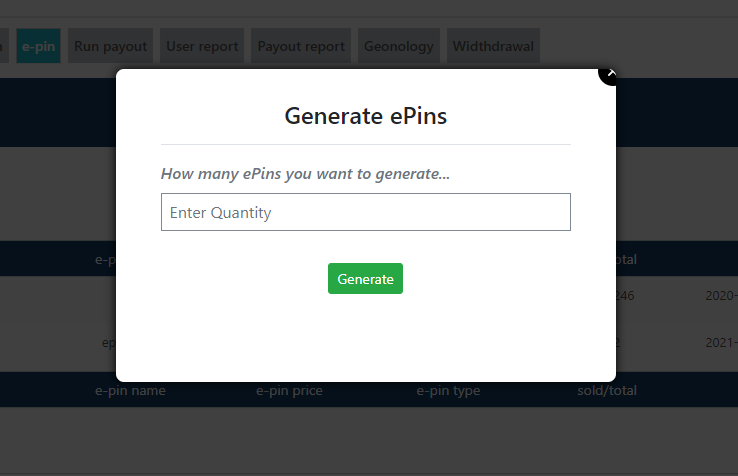
Task: Open the Geonology tab
Action: 398,46
